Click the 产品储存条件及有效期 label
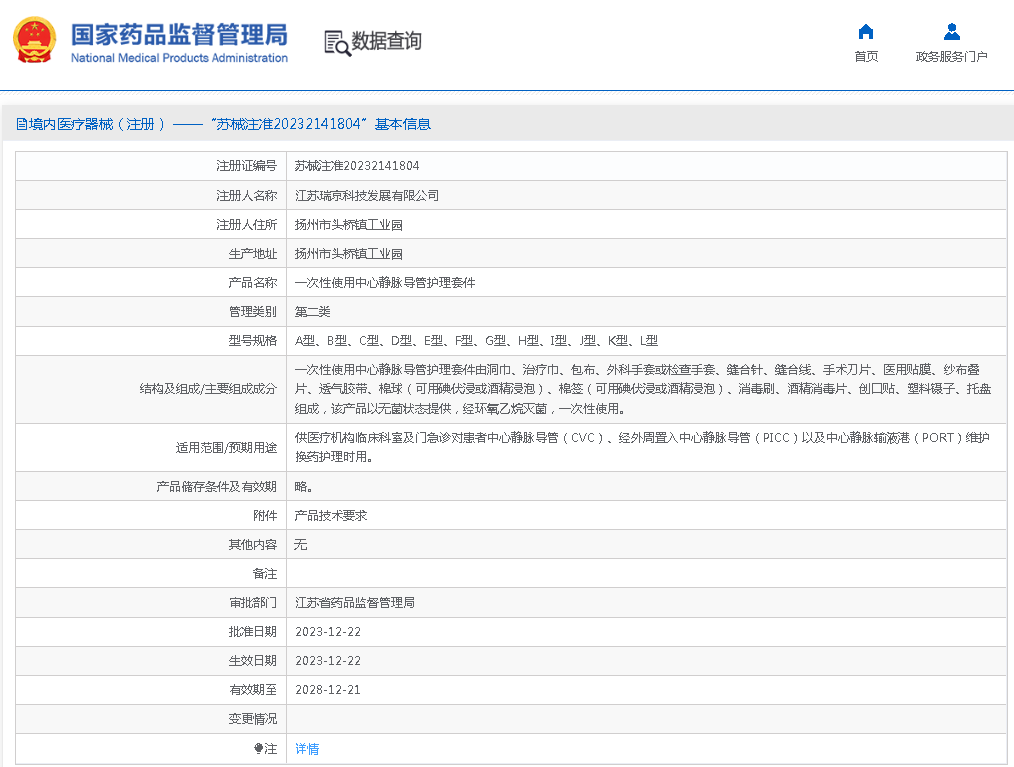The height and width of the screenshot is (767, 1014). (217, 486)
